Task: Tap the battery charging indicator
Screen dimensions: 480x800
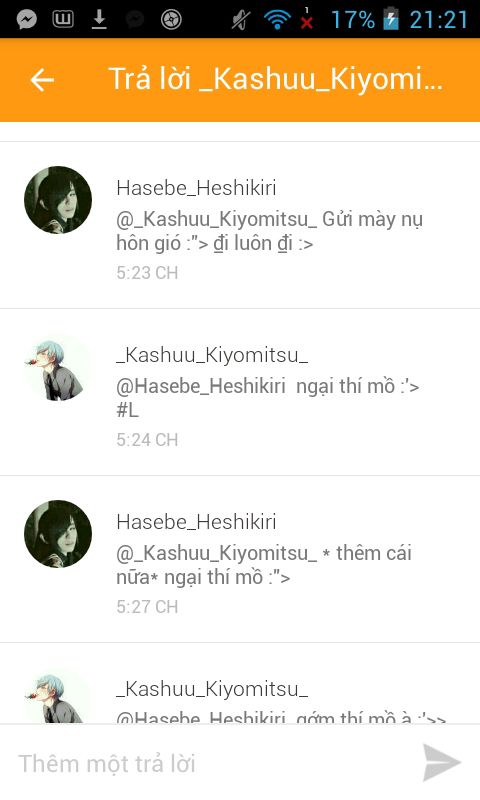Action: (x=391, y=20)
